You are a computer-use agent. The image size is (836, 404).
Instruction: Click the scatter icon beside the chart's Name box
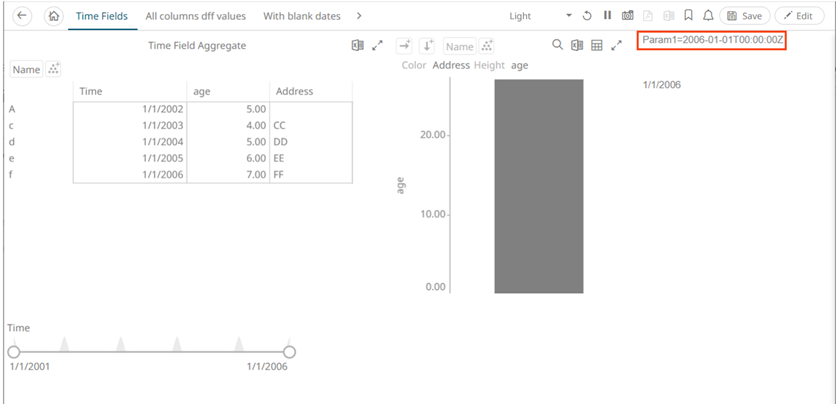(x=486, y=46)
